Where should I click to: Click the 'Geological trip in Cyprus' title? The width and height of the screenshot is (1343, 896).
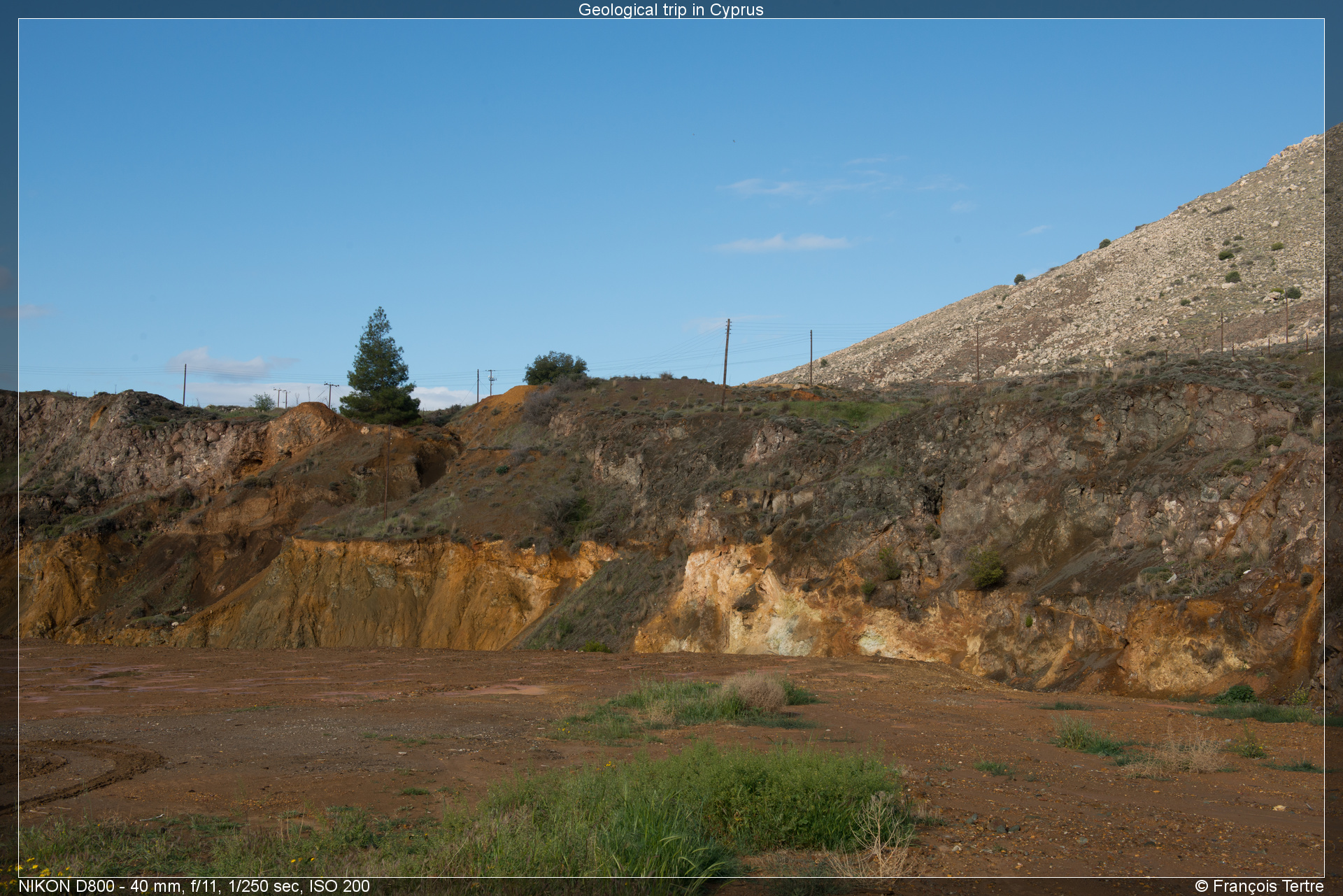[671, 10]
